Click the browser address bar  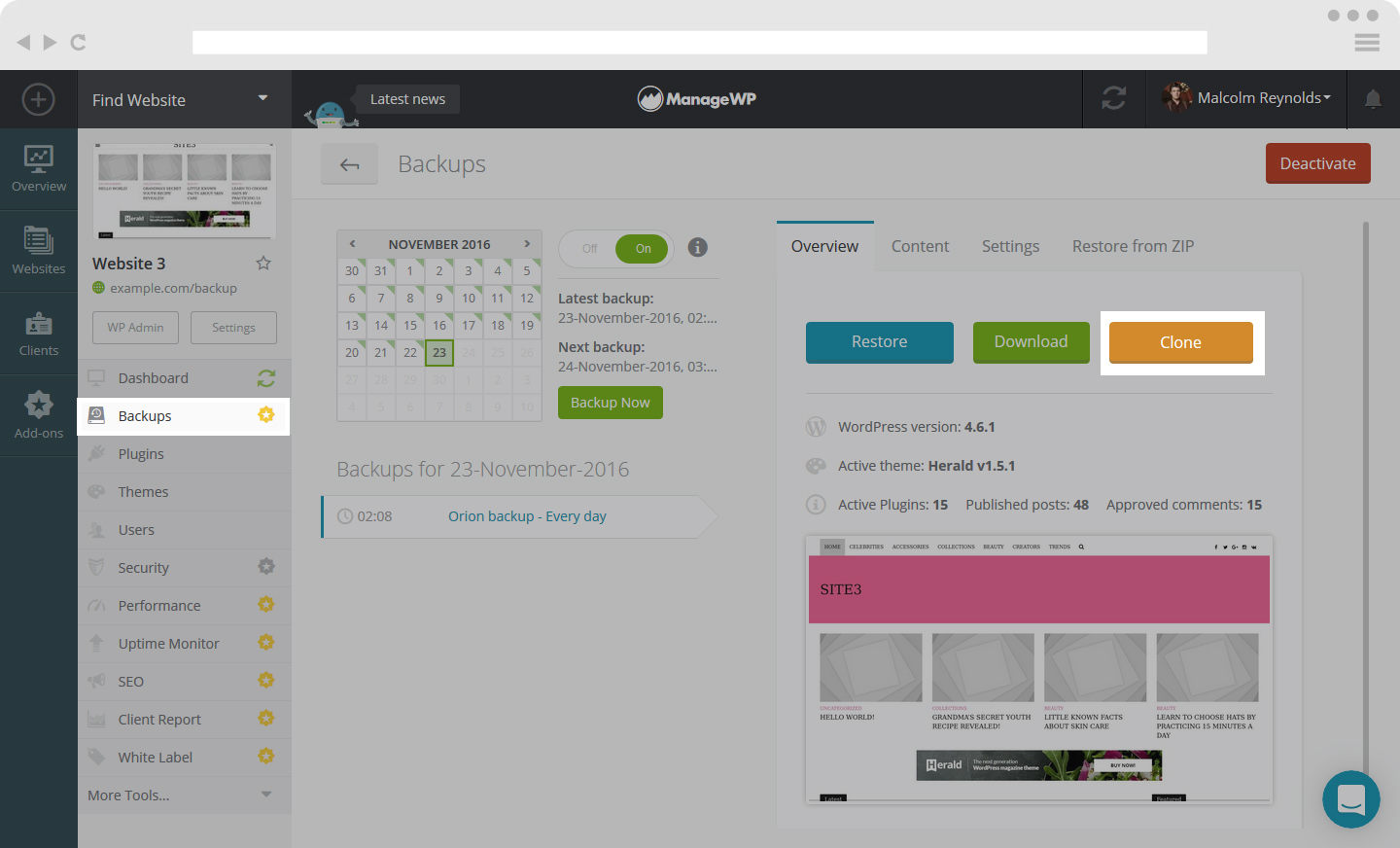pos(700,42)
